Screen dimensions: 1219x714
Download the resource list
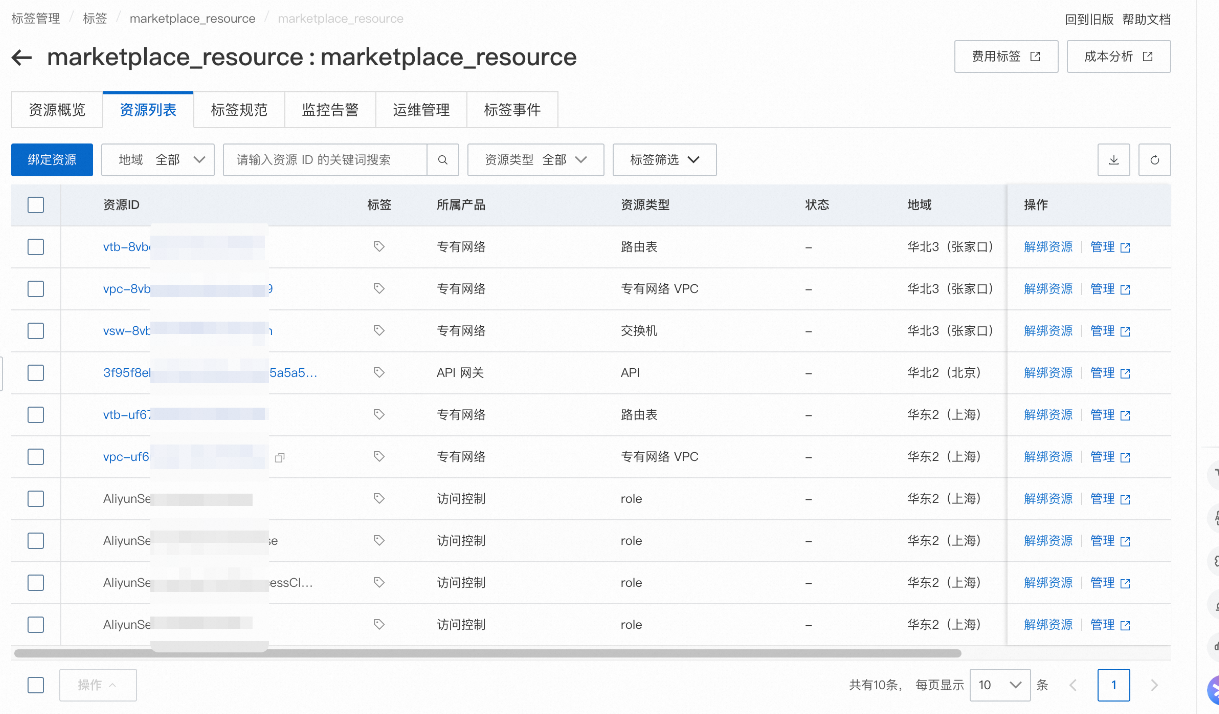(x=1114, y=160)
